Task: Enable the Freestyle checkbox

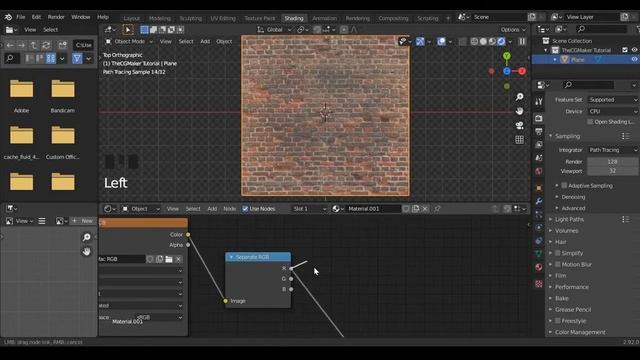Action: coord(558,321)
